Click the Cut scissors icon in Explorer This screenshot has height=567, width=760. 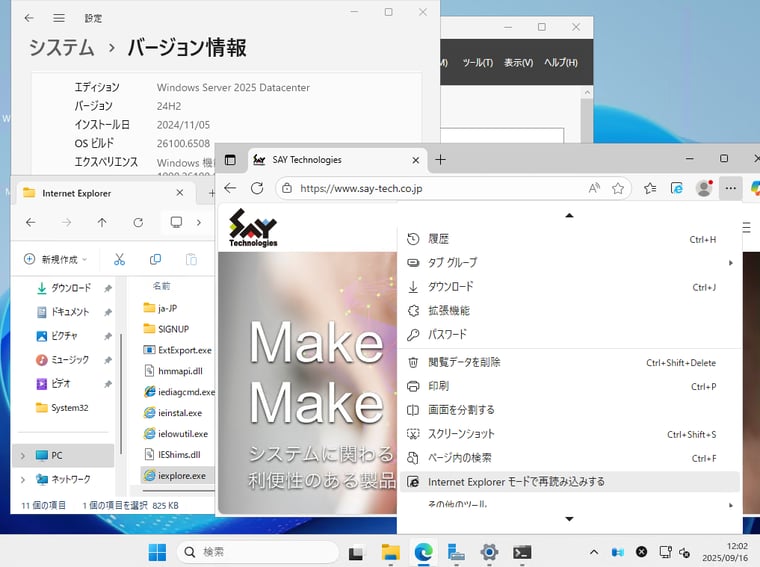point(119,259)
